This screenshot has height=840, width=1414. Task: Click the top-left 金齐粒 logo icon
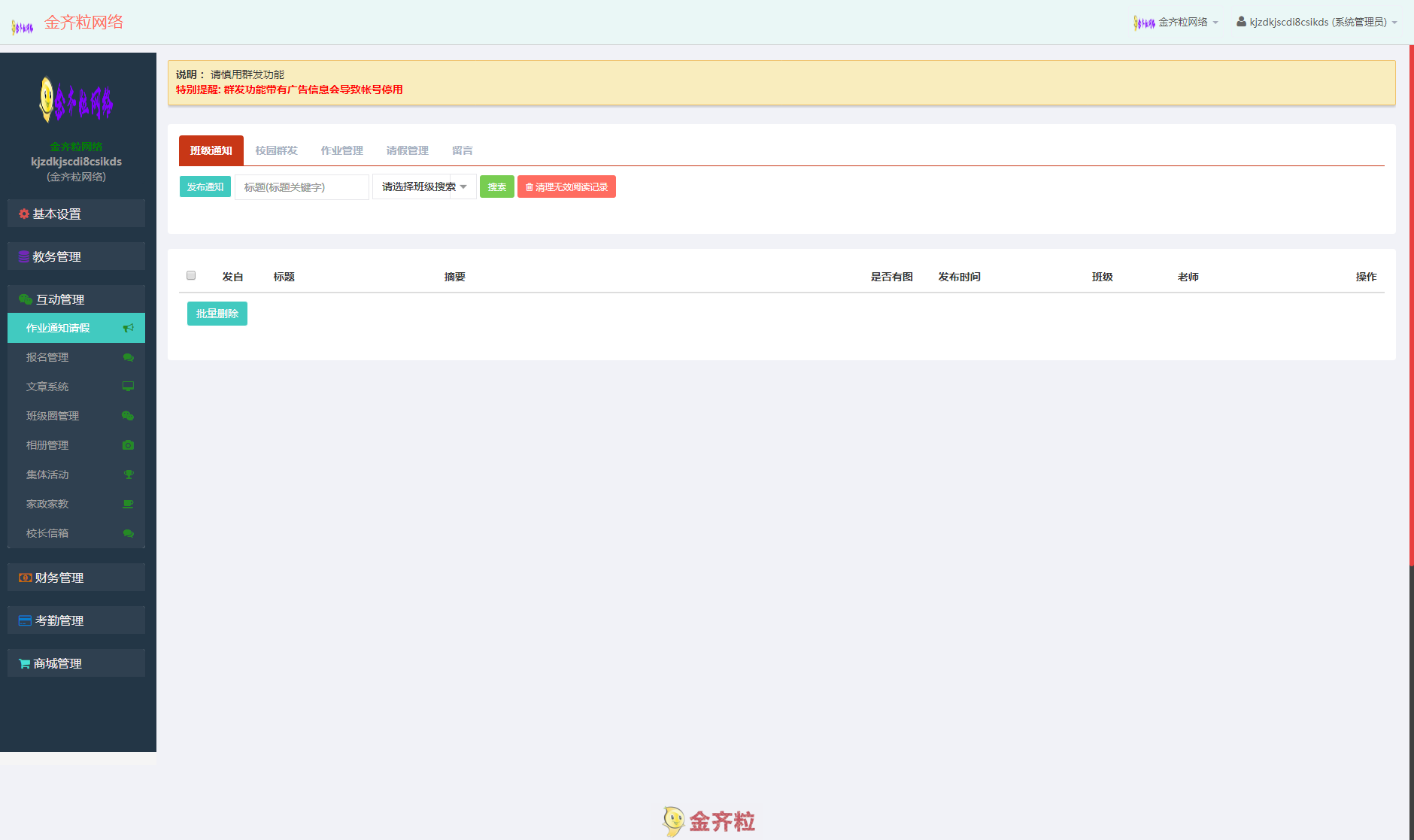(23, 27)
